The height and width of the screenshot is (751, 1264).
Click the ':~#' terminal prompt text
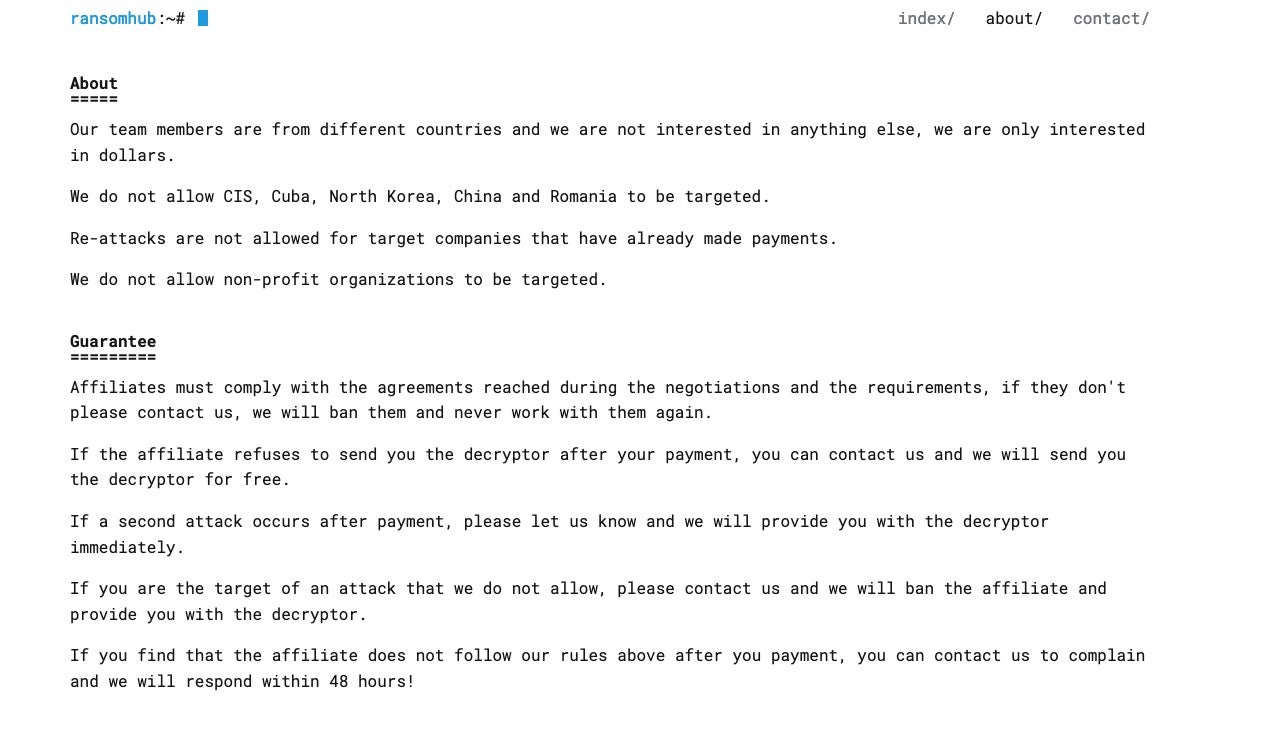click(x=171, y=18)
